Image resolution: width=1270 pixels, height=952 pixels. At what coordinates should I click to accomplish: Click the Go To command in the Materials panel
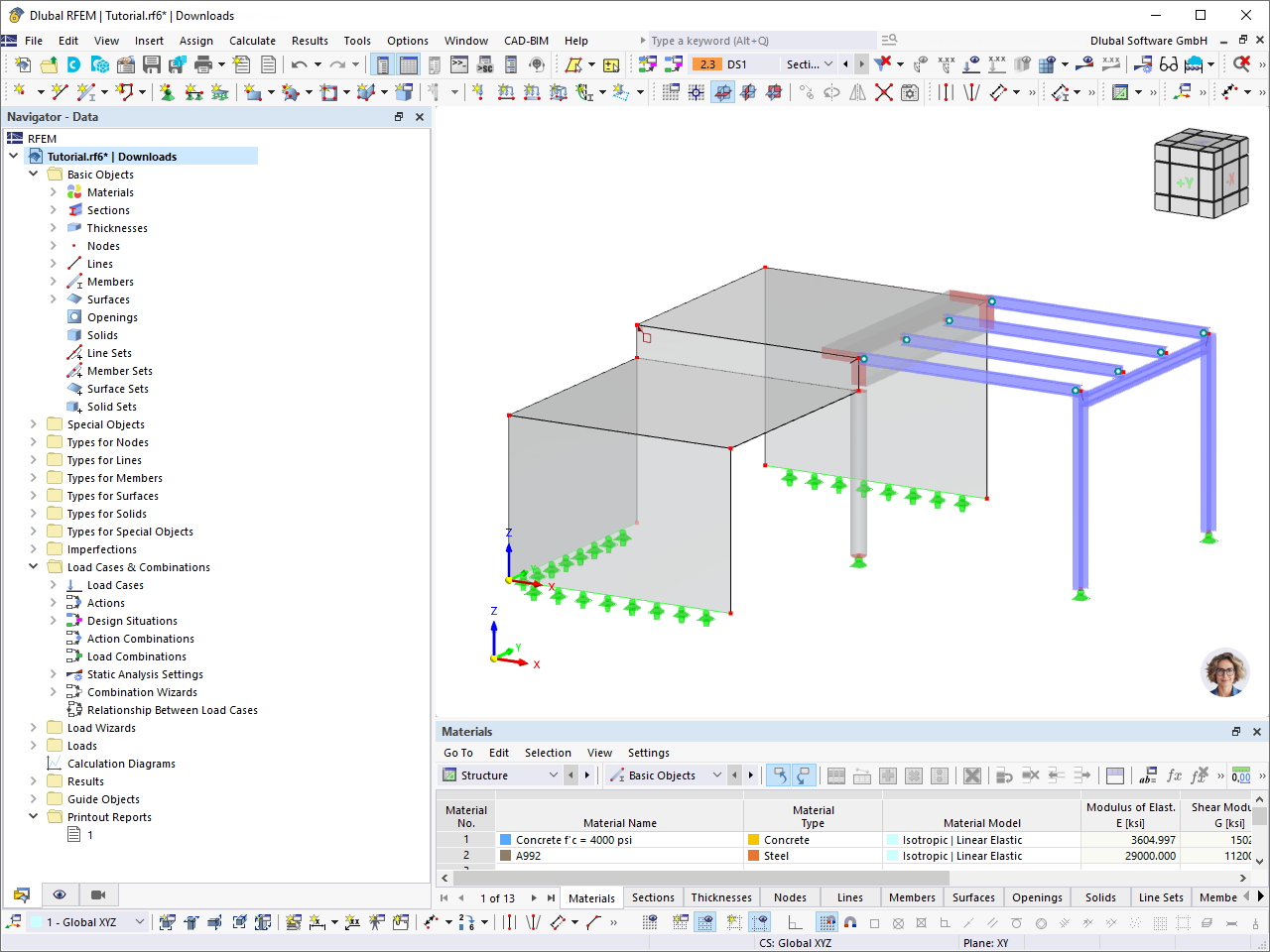coord(457,753)
